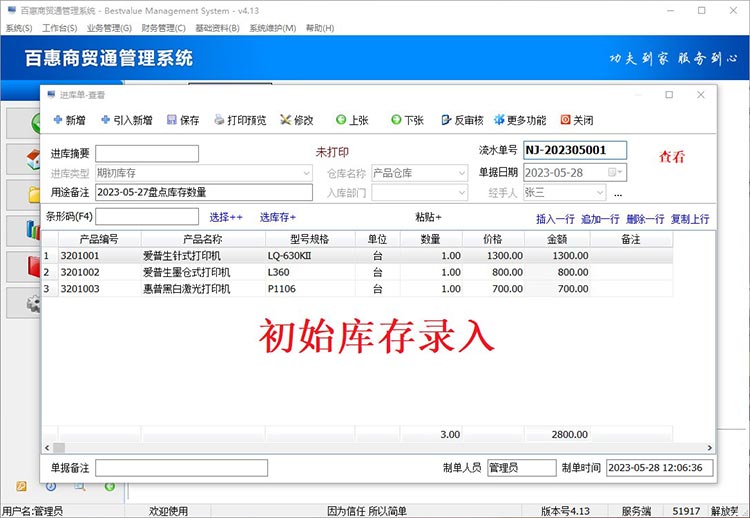Click the horizontal scrollbar right arrow
The height and width of the screenshot is (518, 750).
(710, 448)
